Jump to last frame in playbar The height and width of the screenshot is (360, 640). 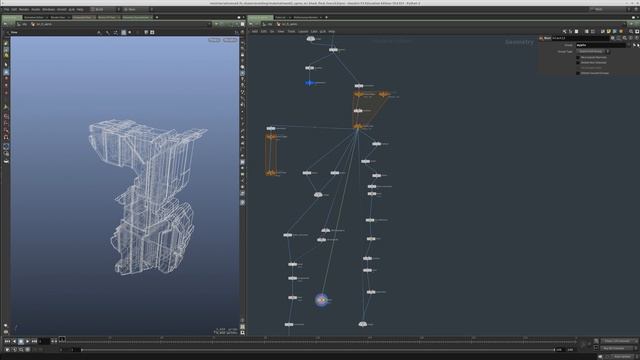coord(34,341)
